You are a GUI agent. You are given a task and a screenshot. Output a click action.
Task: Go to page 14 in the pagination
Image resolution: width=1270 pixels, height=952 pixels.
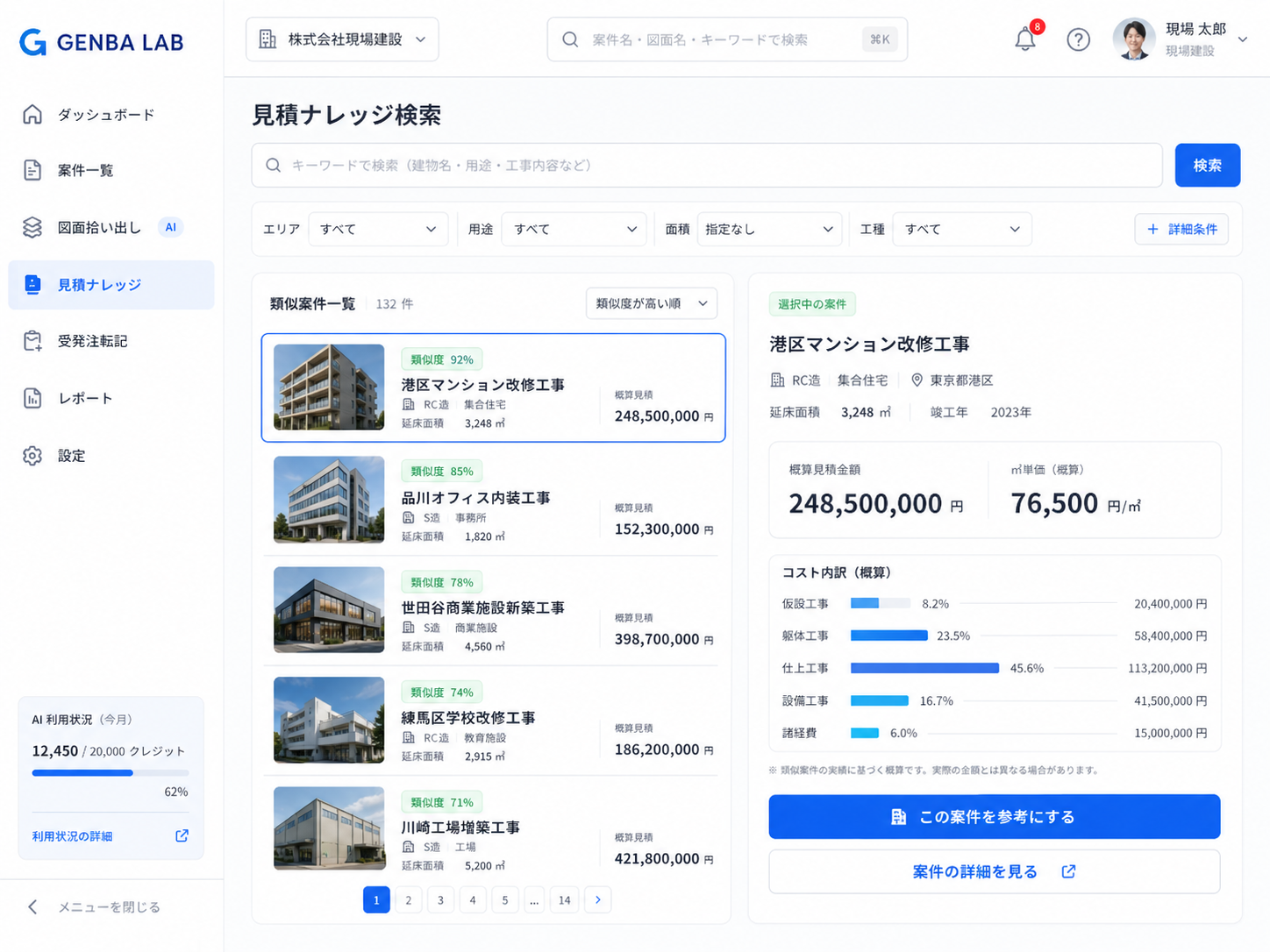click(564, 899)
